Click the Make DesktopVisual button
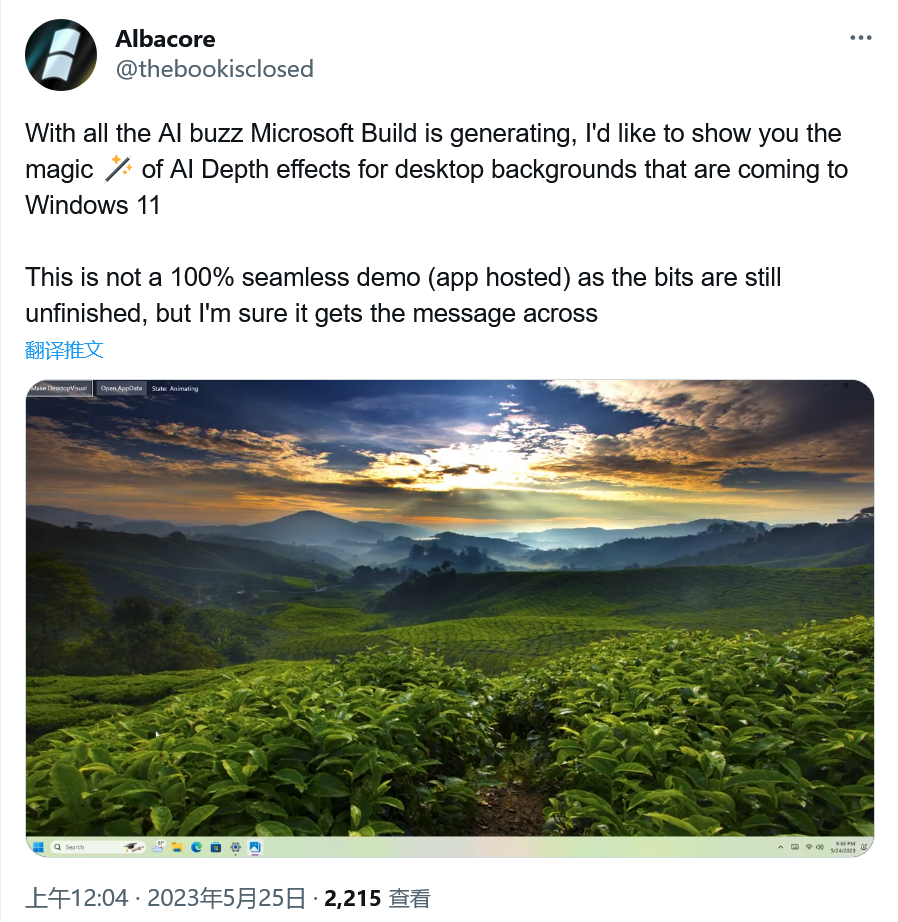The height and width of the screenshot is (922, 898). pyautogui.click(x=59, y=388)
